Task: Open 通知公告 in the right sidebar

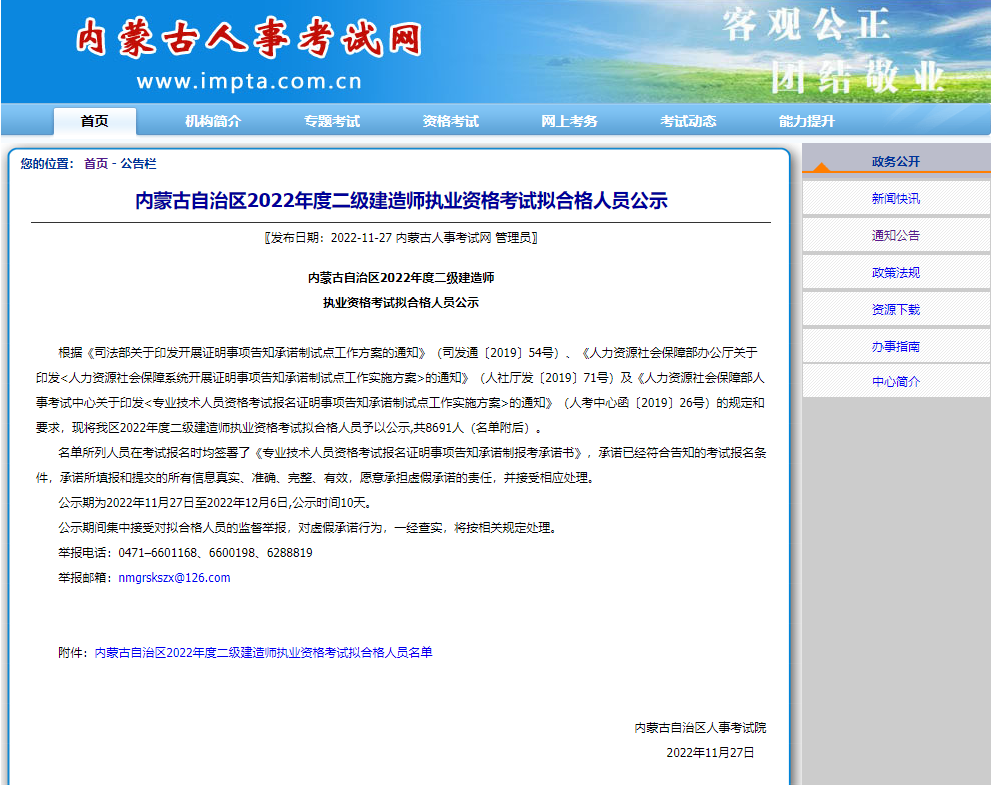Action: click(x=895, y=236)
